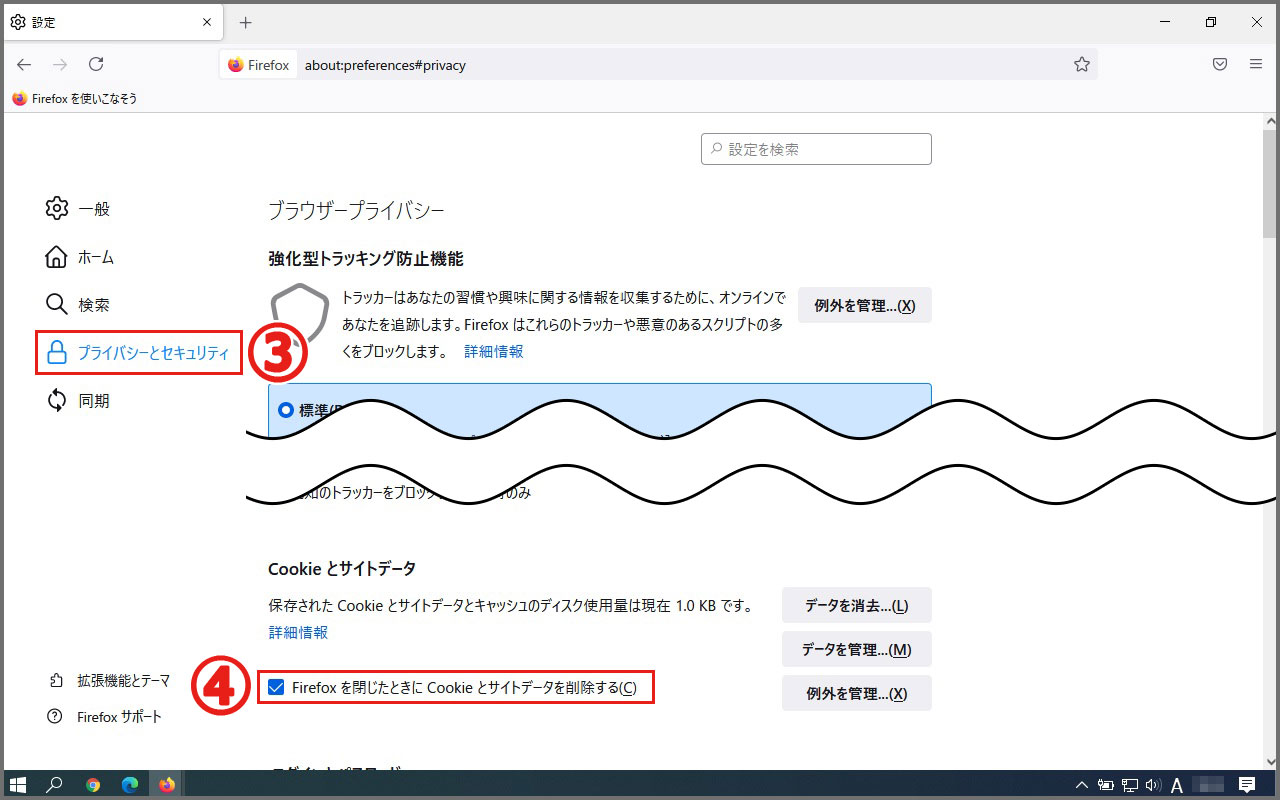Open the 検索 settings category

pyautogui.click(x=77, y=305)
